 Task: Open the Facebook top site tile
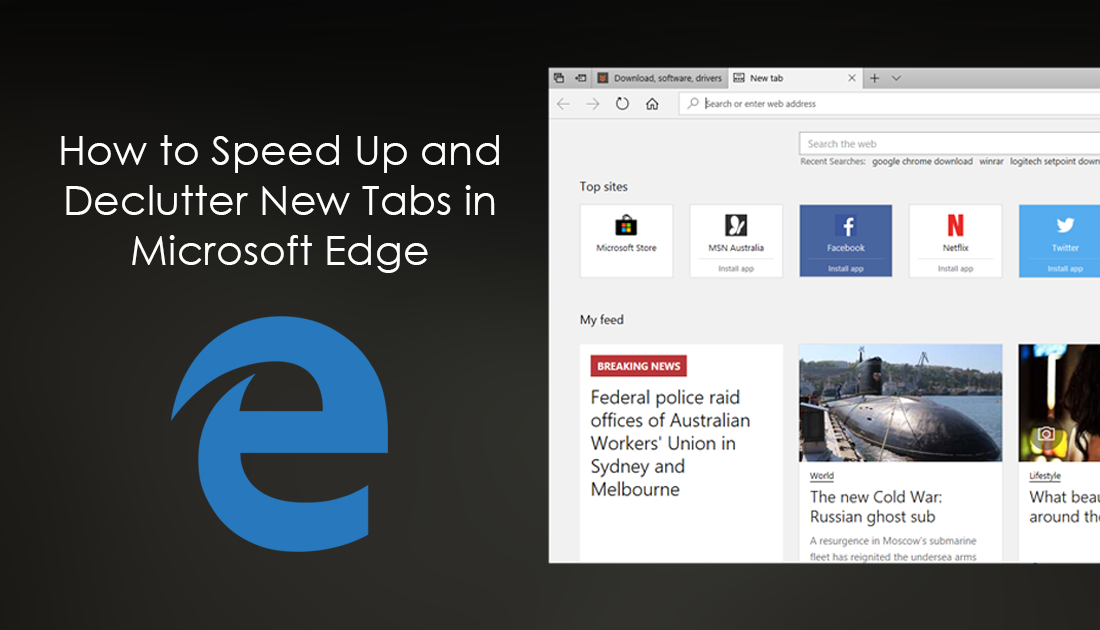point(845,241)
